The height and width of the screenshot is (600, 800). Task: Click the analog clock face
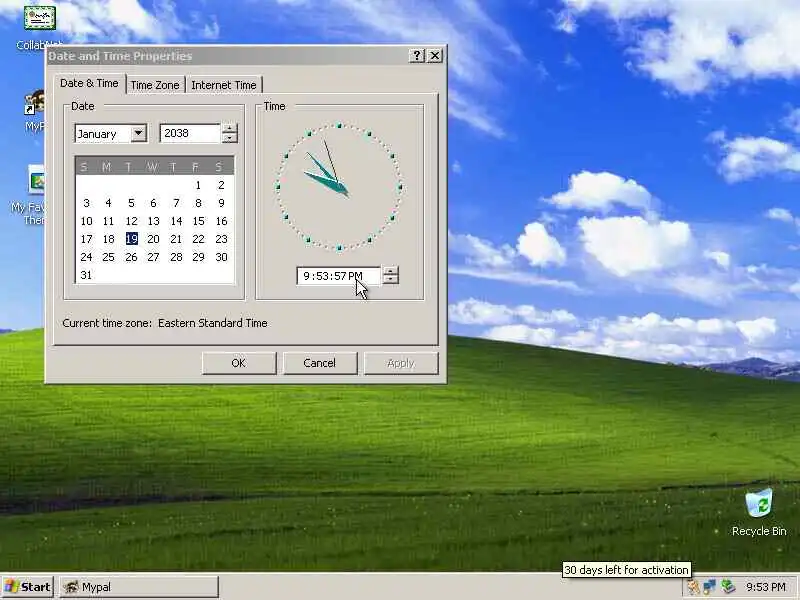[339, 187]
